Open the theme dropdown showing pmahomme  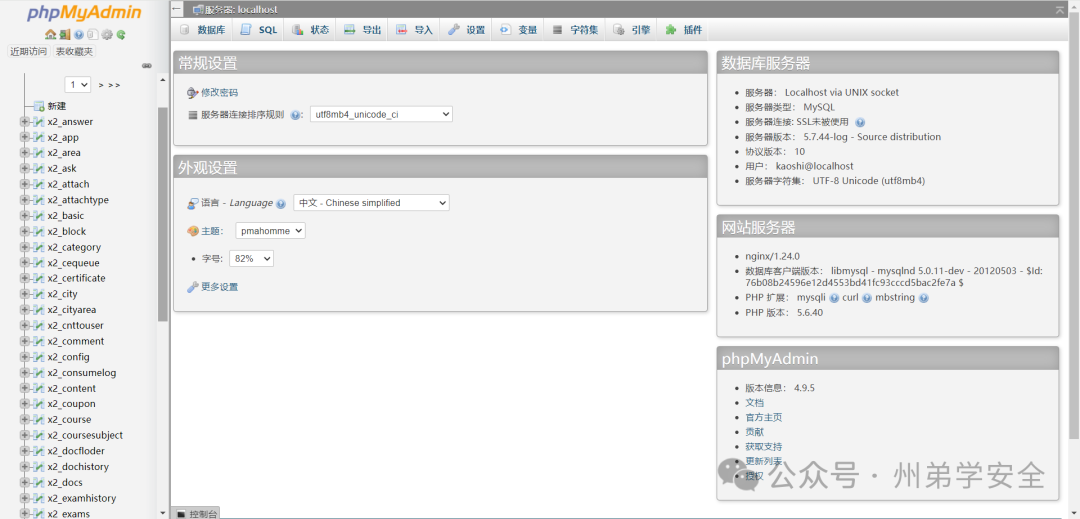point(270,231)
